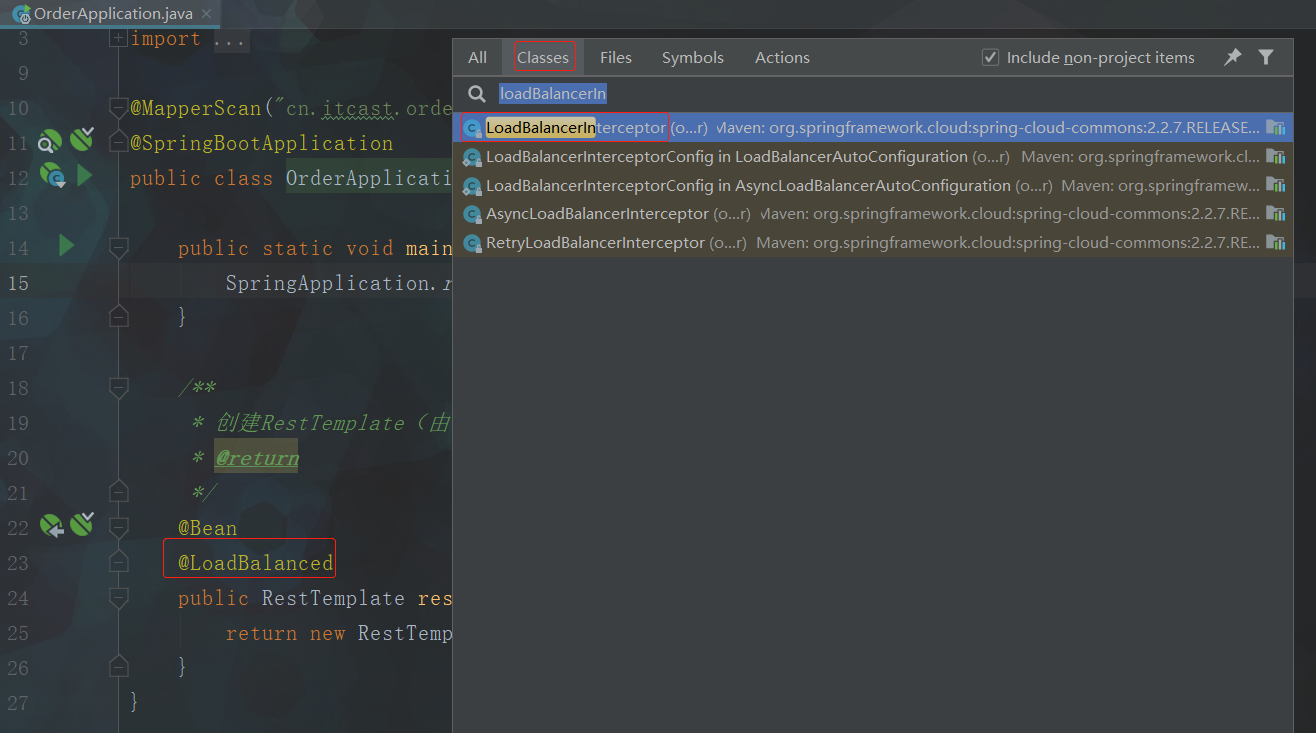
Task: Run OrderApplication class via line 12 green arrow
Action: [84, 176]
